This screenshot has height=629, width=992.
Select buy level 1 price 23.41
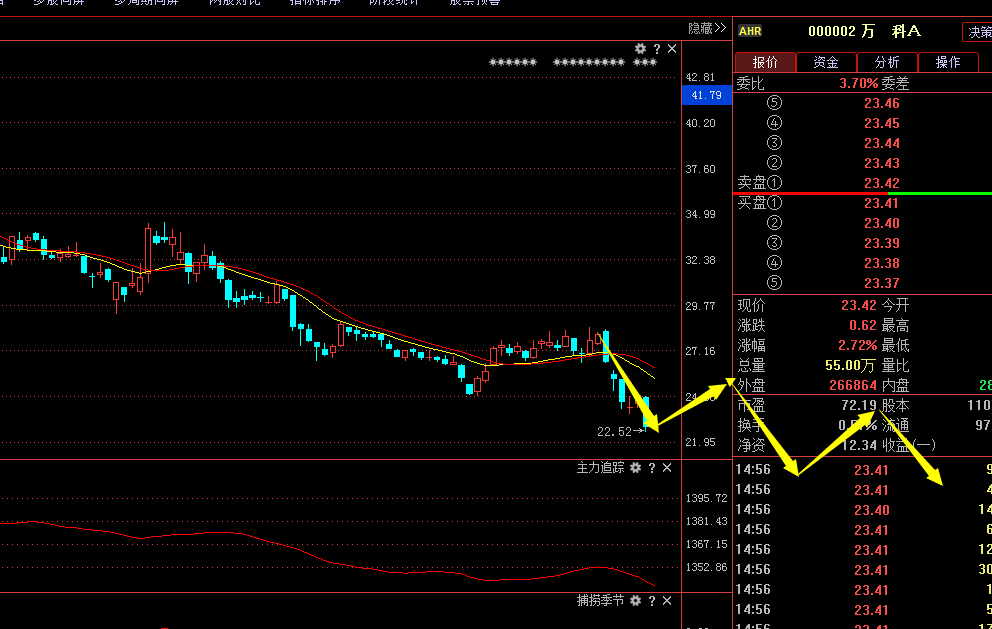click(881, 203)
